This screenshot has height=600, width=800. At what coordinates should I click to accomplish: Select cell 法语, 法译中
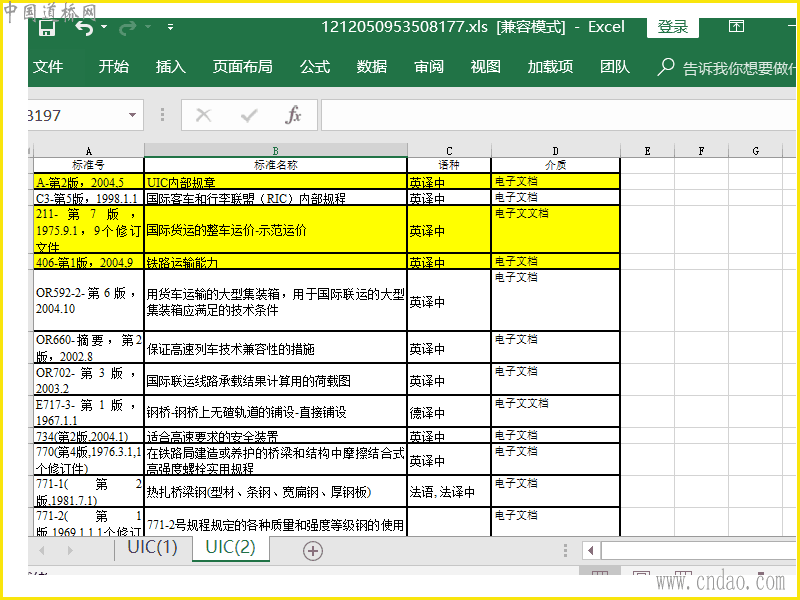(449, 491)
